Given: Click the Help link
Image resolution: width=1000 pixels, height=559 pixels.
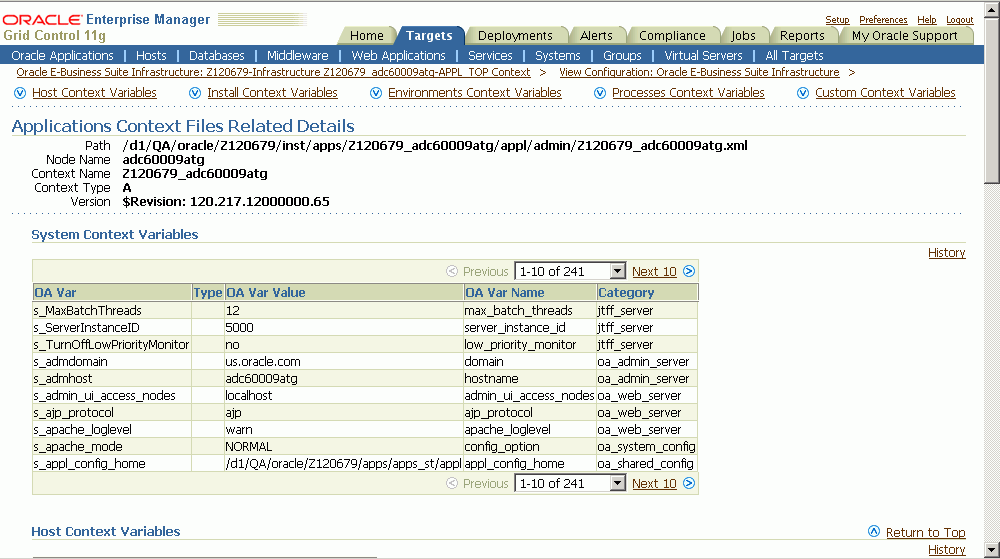Looking at the screenshot, I should [x=927, y=20].
